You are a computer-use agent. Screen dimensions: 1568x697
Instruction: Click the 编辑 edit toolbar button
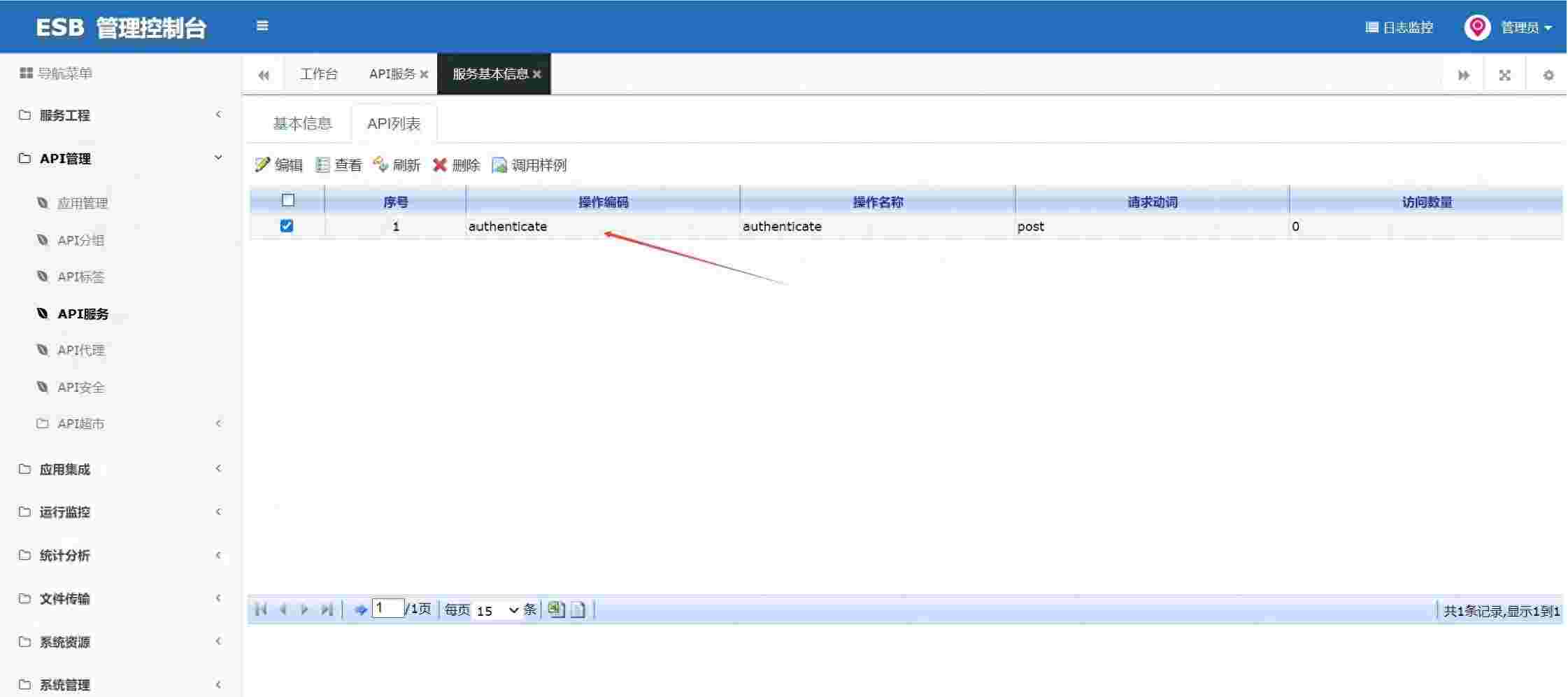[x=278, y=165]
